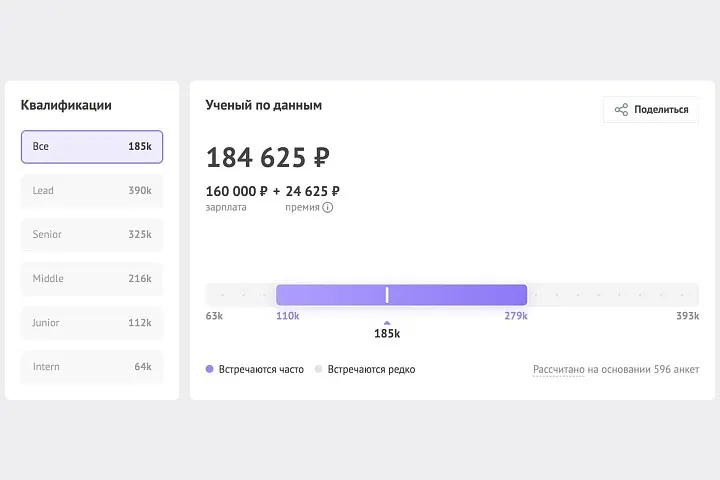
Task: Switch to Junior qualification
Action: click(92, 323)
